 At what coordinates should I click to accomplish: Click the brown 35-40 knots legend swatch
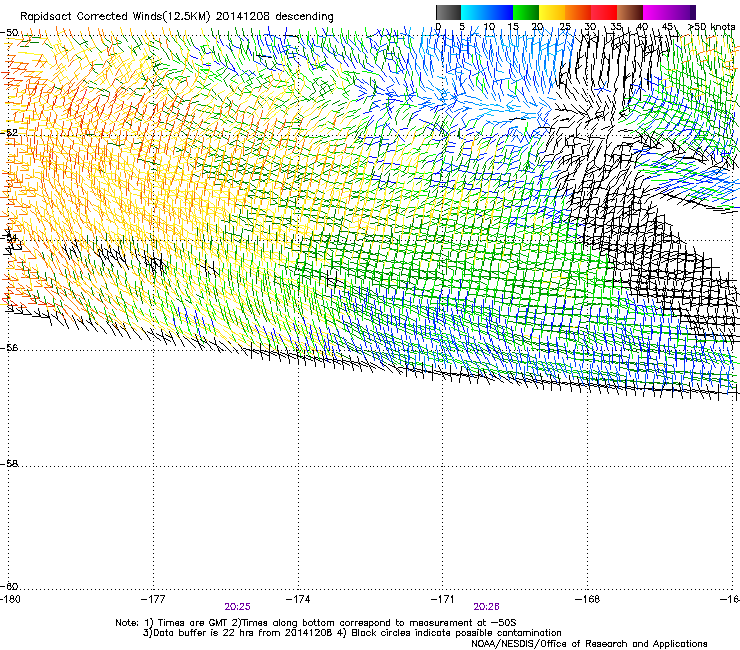[629, 12]
